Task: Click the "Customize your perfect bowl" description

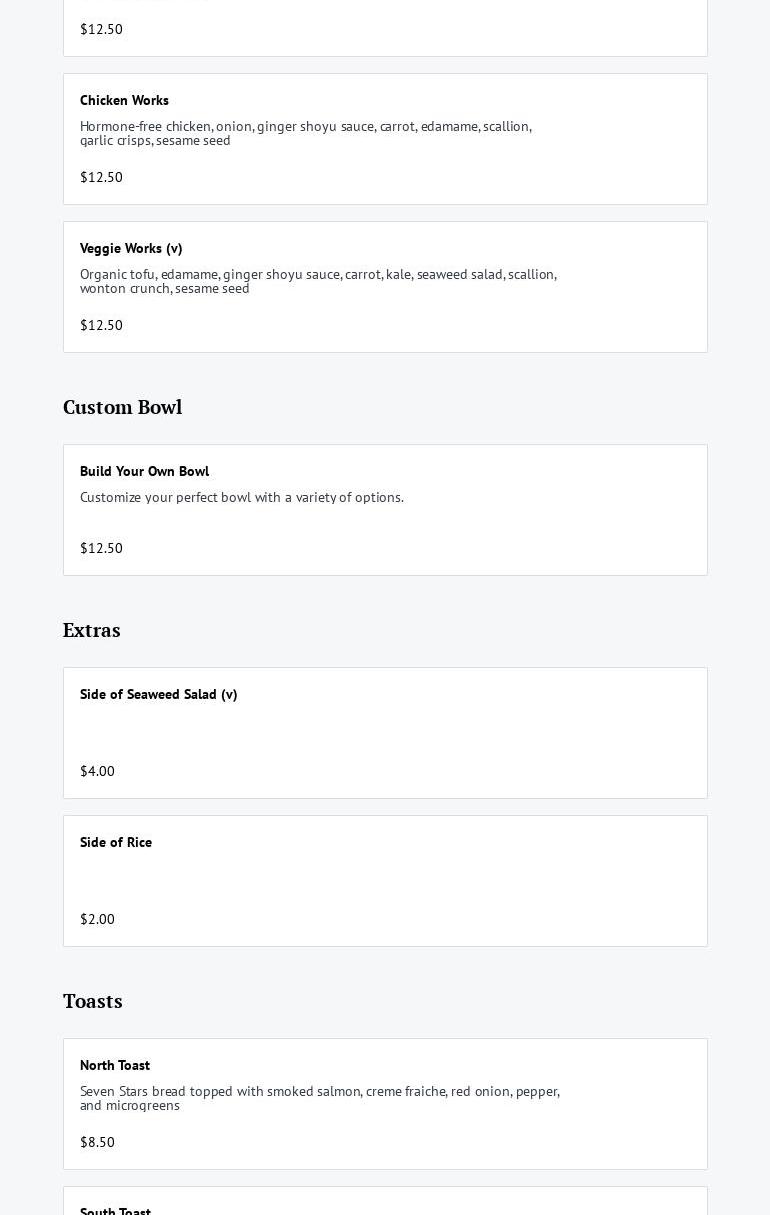Action: pos(242,497)
